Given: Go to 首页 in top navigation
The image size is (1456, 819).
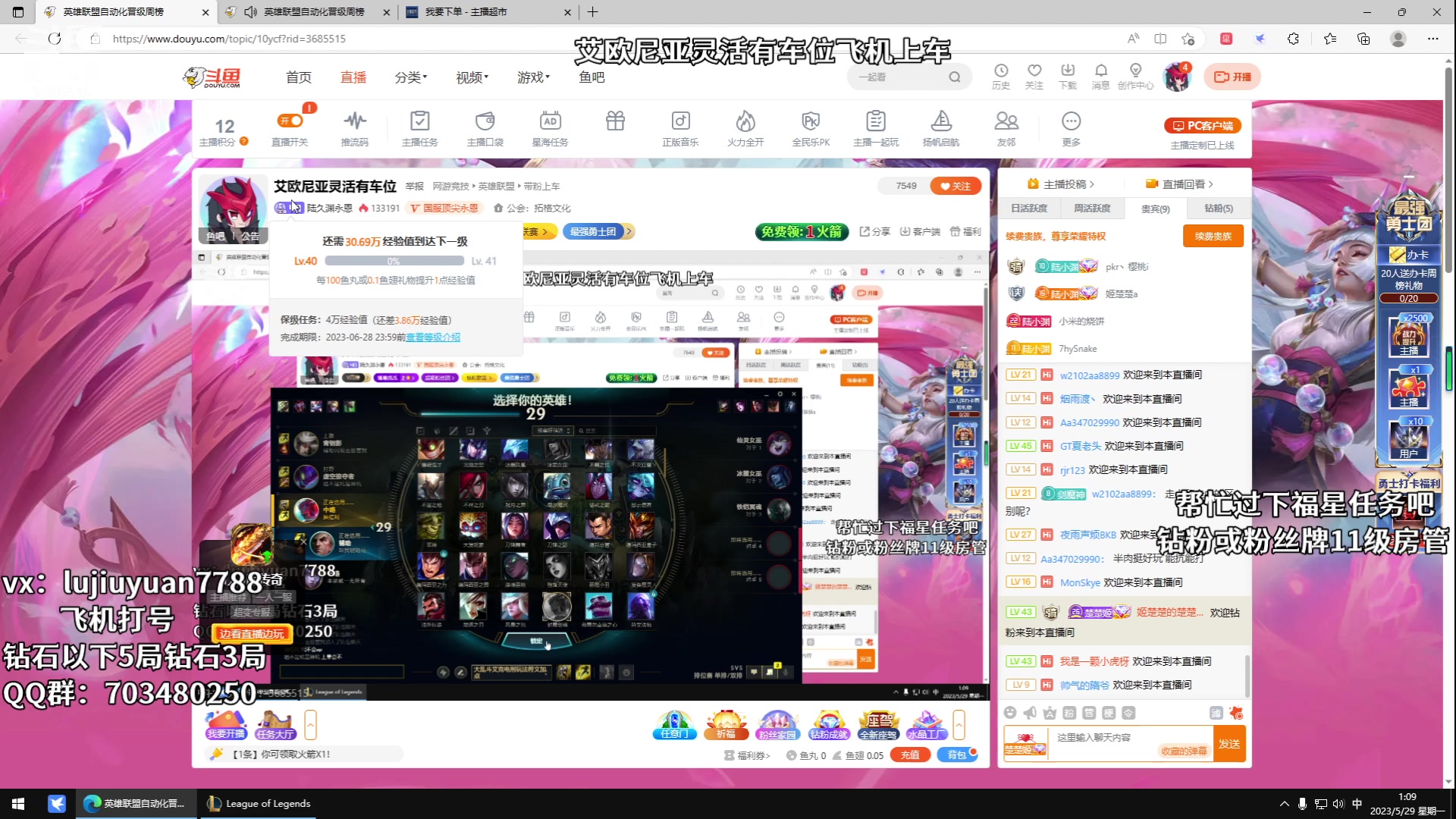Looking at the screenshot, I should 298,77.
